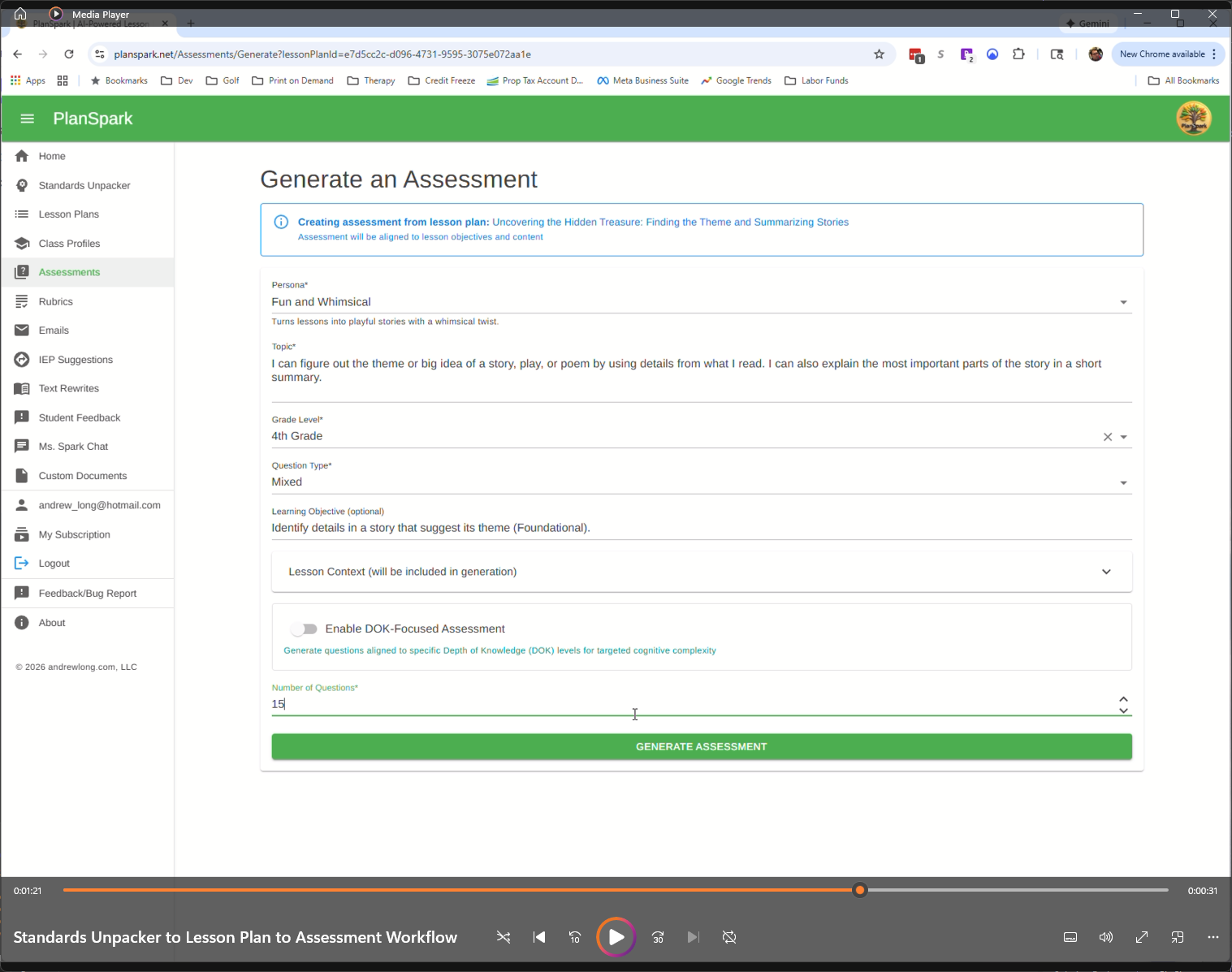
Task: Select Custom Documents from sidebar
Action: [x=82, y=475]
